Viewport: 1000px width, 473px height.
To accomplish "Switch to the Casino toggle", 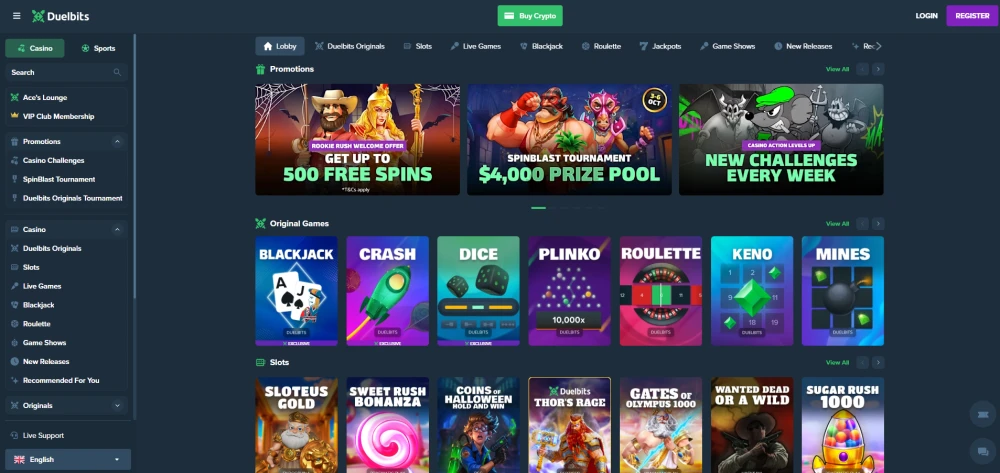I will point(35,48).
